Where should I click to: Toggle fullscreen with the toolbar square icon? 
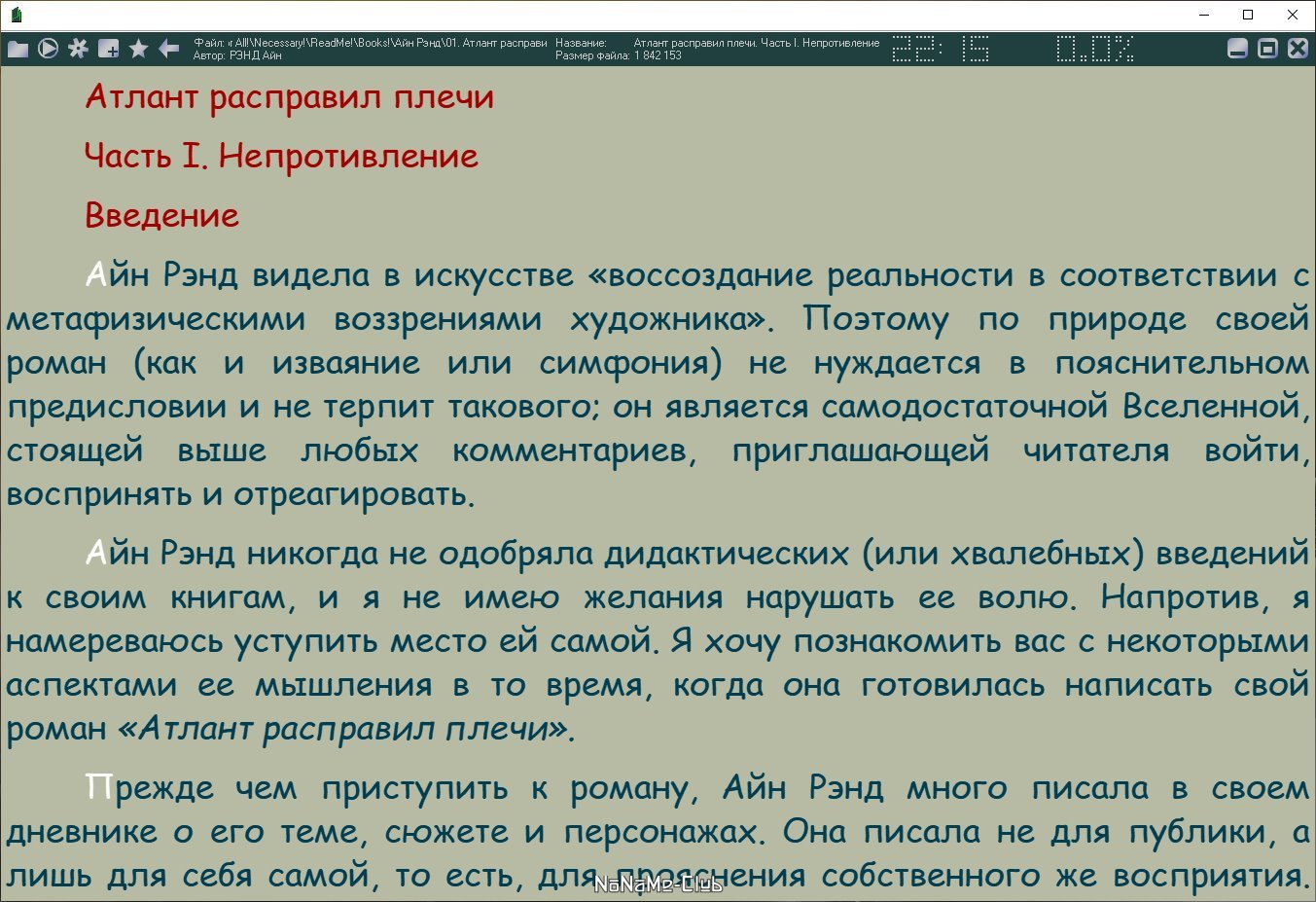click(1267, 49)
